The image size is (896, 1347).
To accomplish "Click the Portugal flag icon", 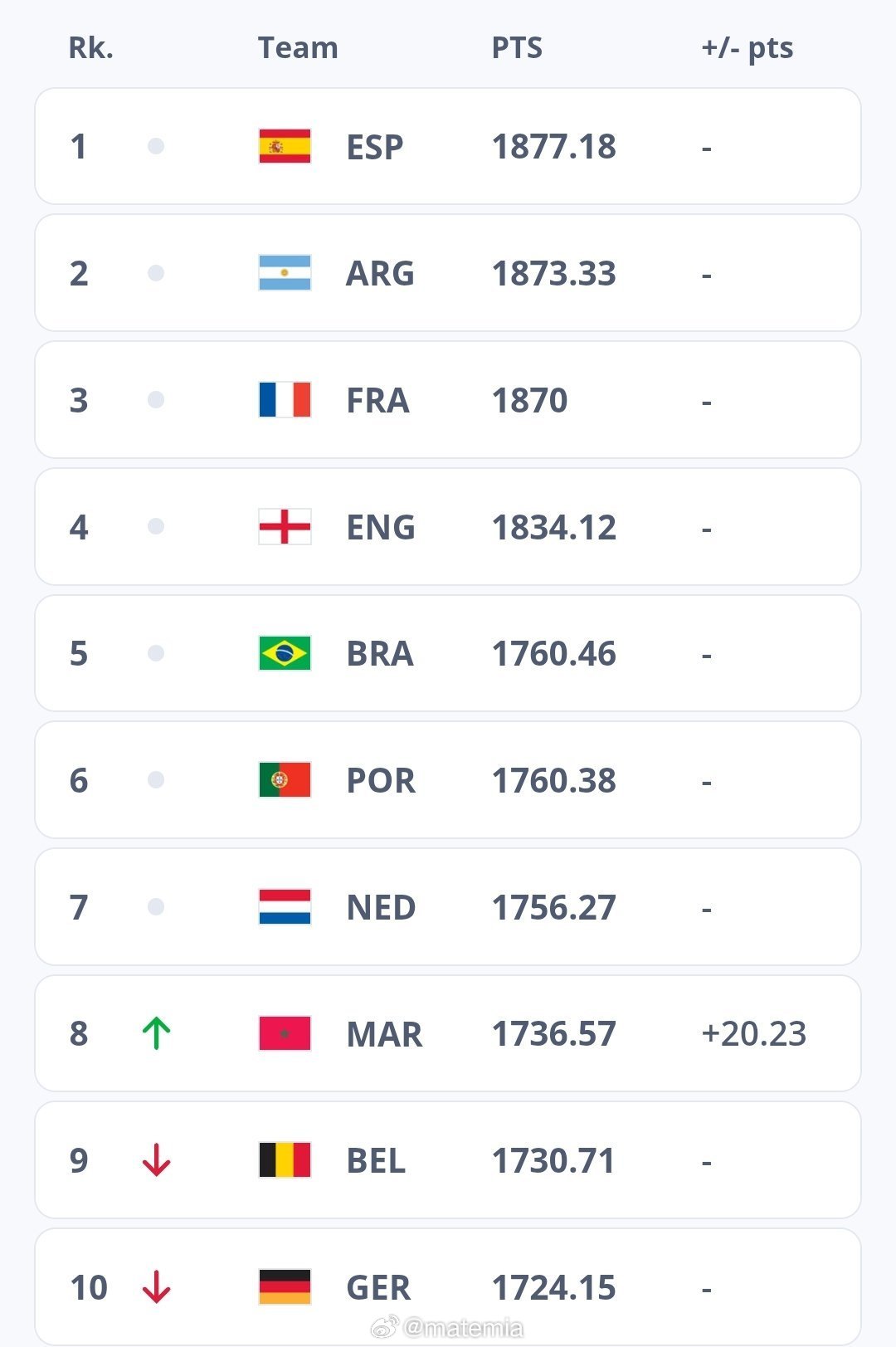I will click(x=285, y=780).
